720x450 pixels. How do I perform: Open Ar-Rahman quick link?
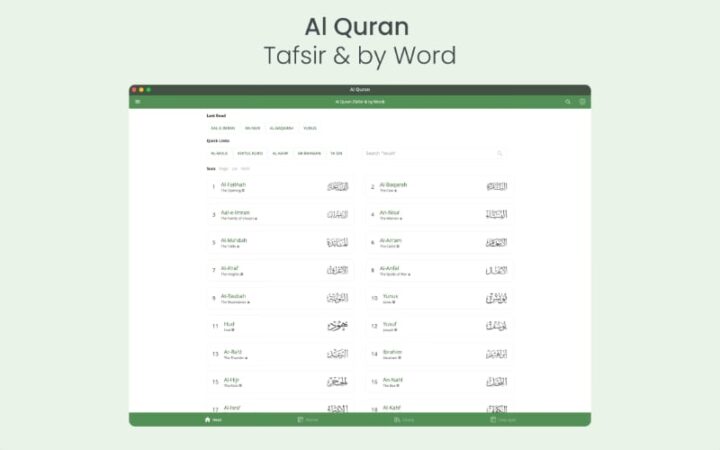coord(309,153)
